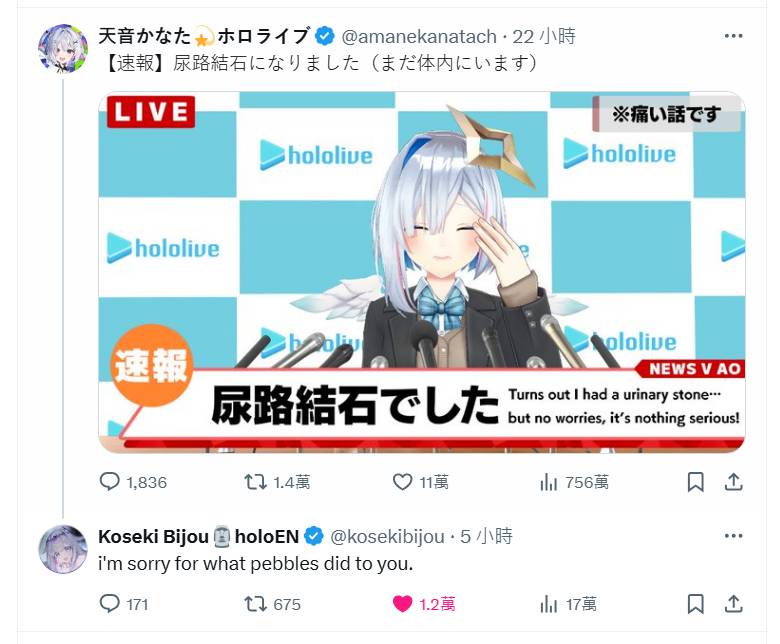This screenshot has width=780, height=644.
Task: Open Koseki Bijou's profile avatar
Action: pyautogui.click(x=63, y=549)
